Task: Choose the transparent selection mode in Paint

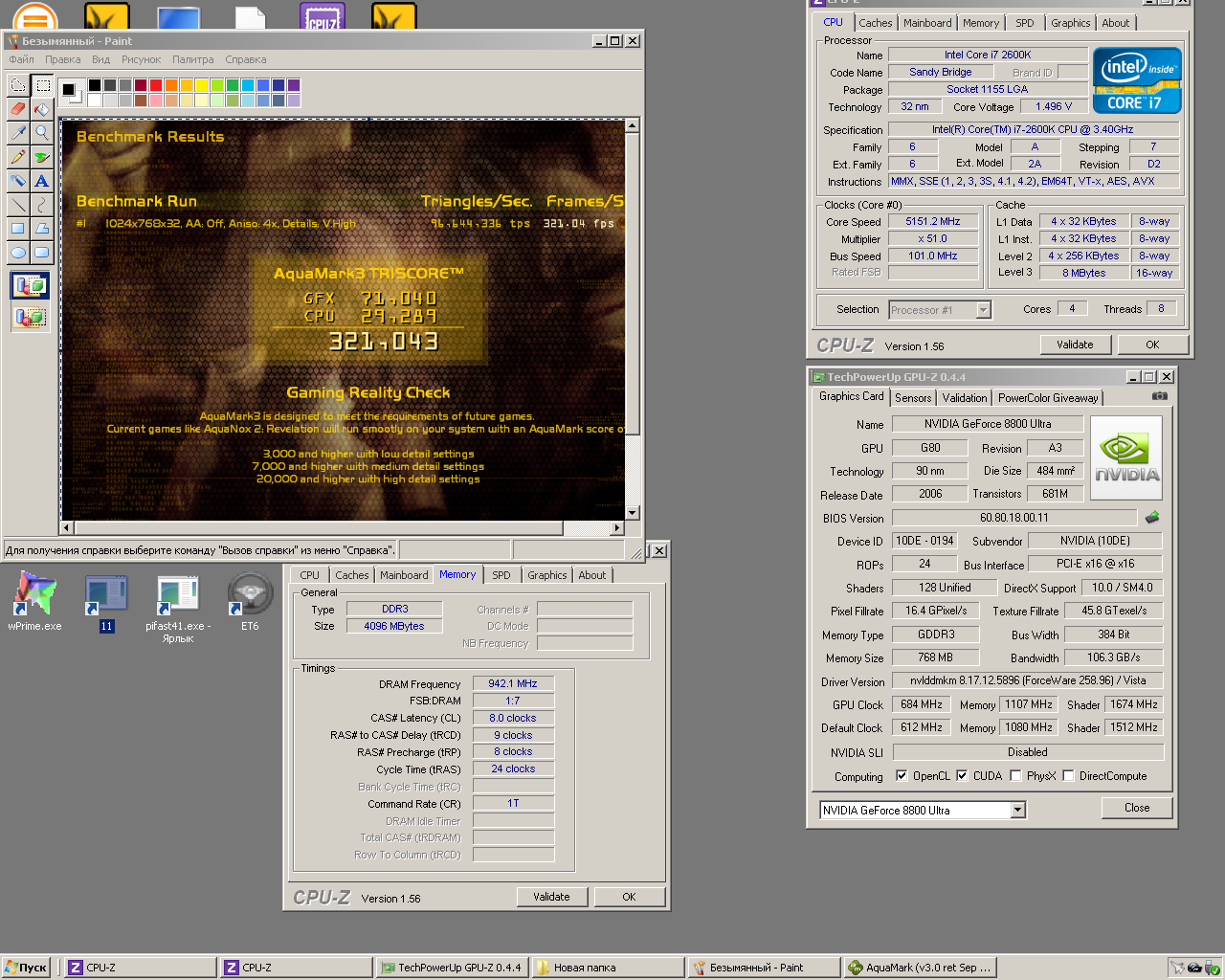Action: (x=30, y=316)
